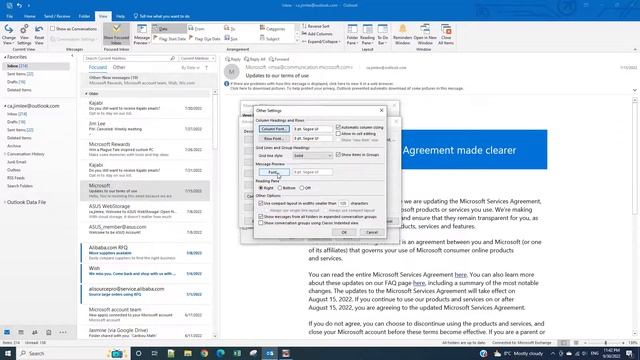
Task: Open the Help ribbon tab
Action: point(120,16)
